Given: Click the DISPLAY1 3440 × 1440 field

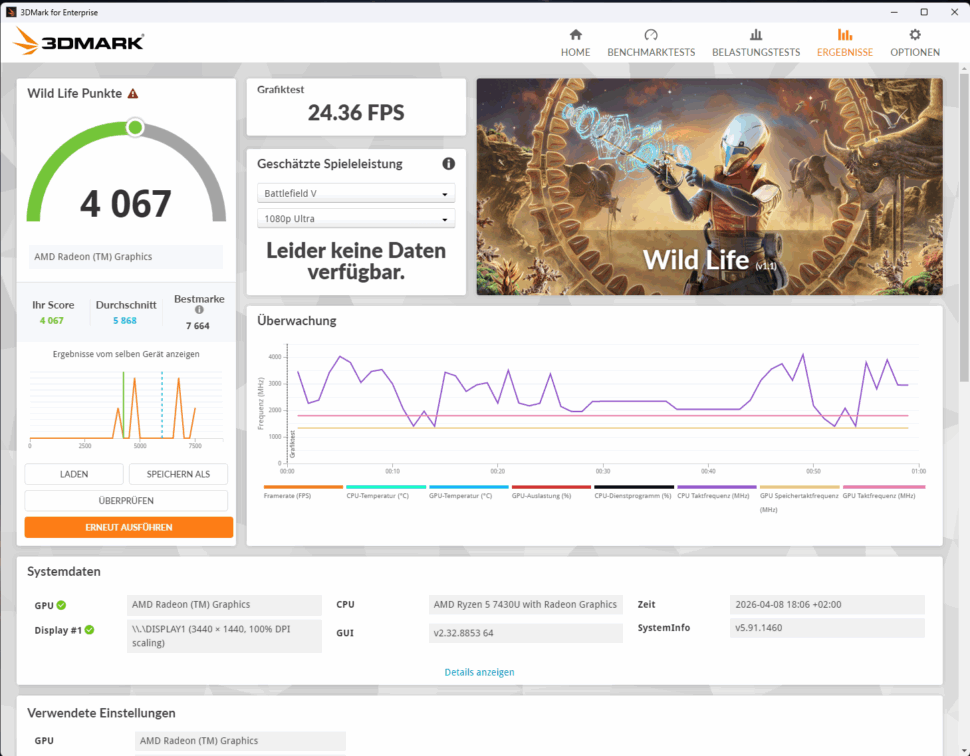Looking at the screenshot, I should click(224, 636).
